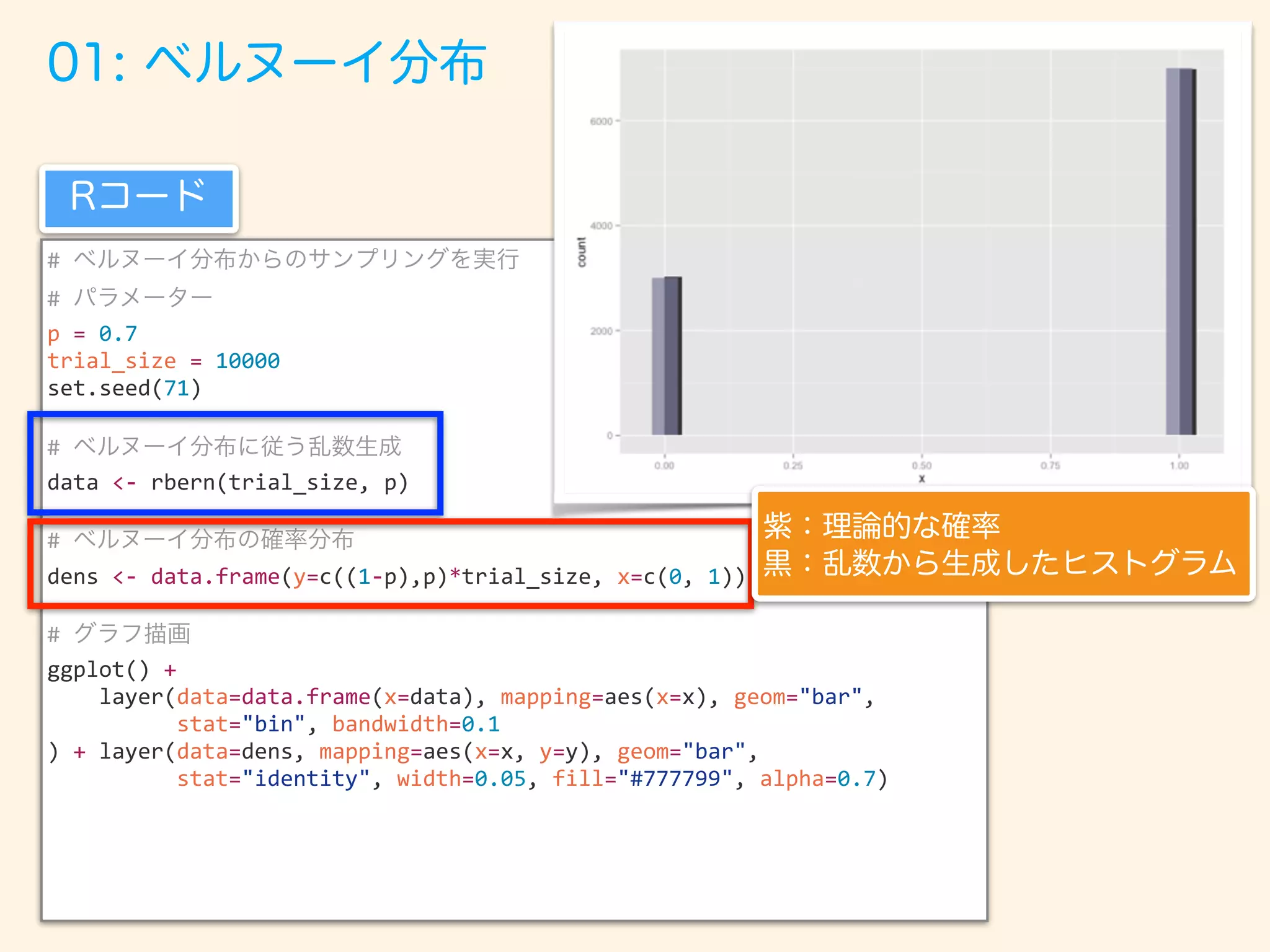Click the p = 0.7 parameter line
The height and width of the screenshot is (952, 1270).
tap(92, 334)
